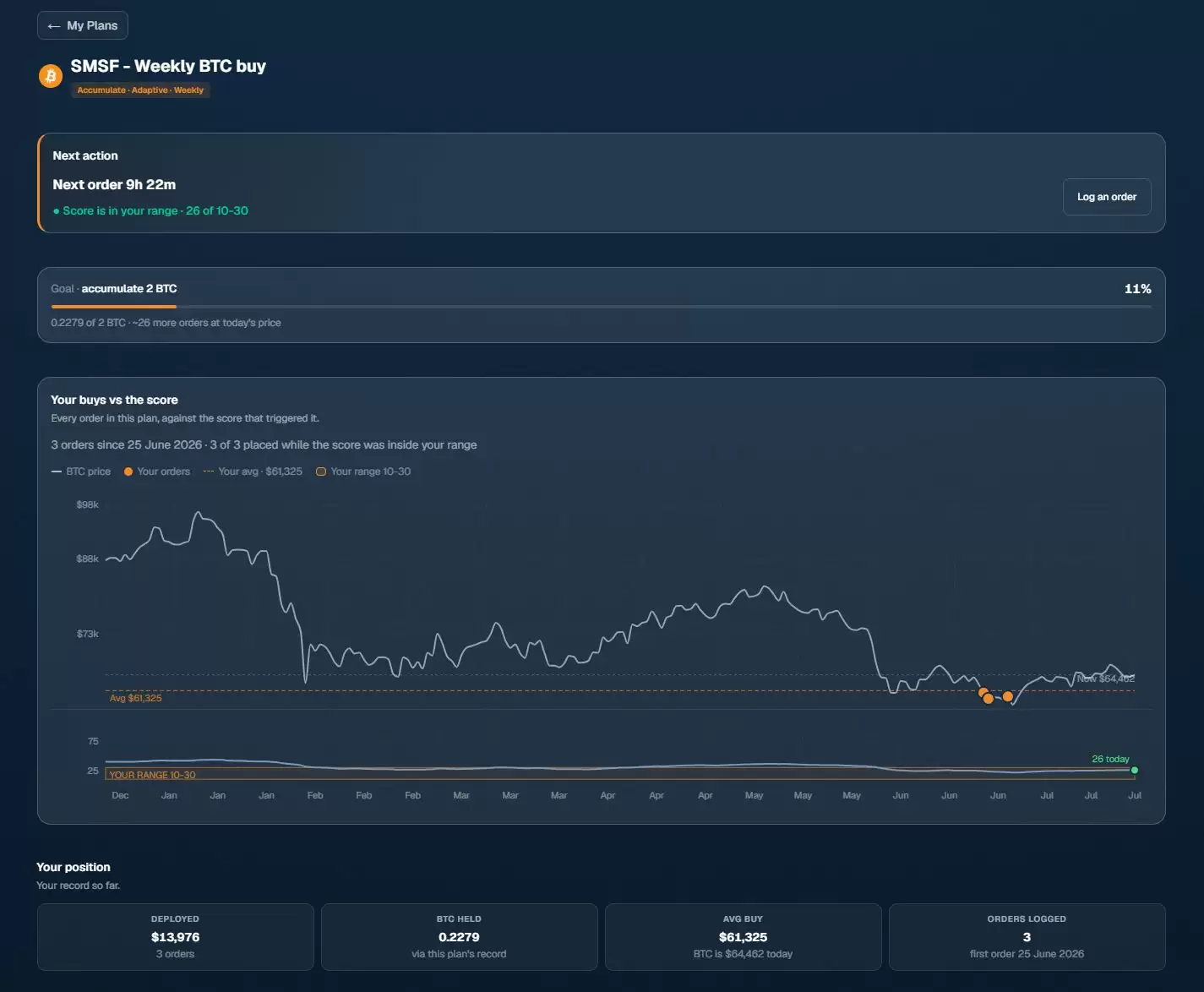Open the Orders Logged card

[1027, 937]
